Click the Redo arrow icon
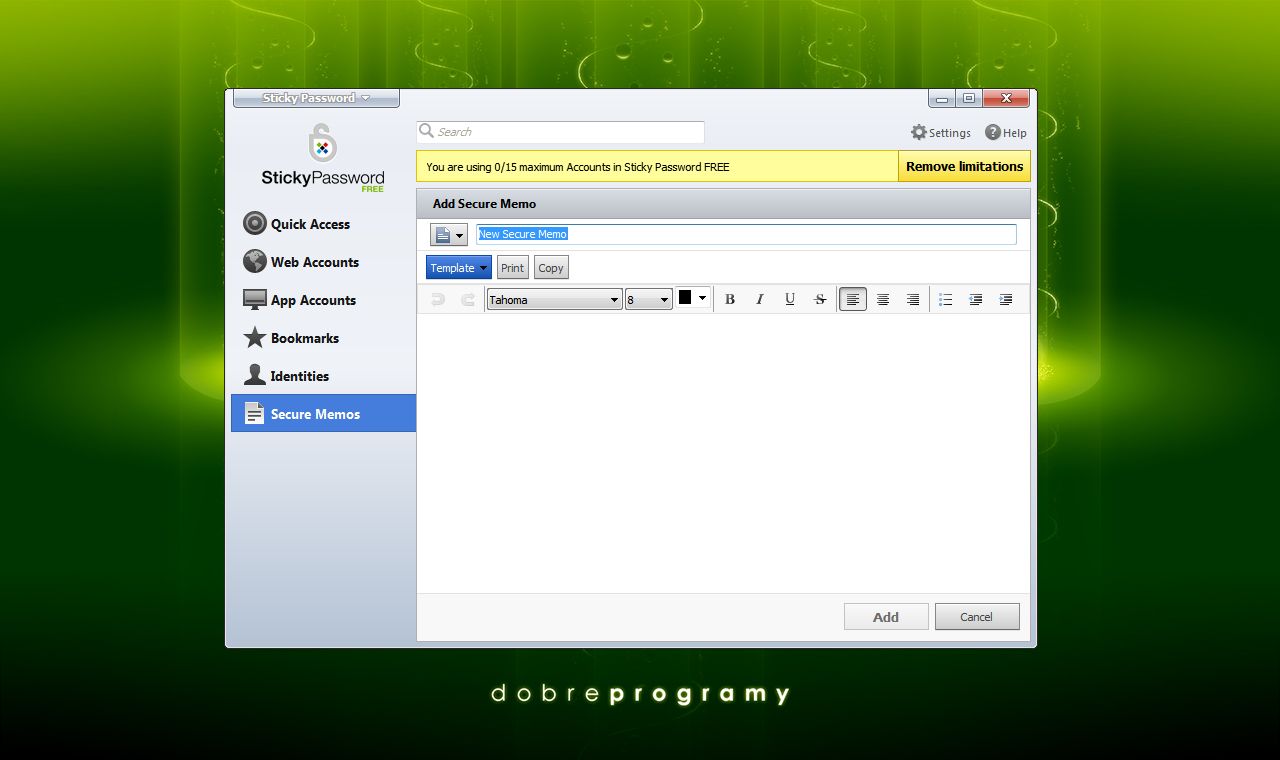The width and height of the screenshot is (1280, 760). coord(467,299)
